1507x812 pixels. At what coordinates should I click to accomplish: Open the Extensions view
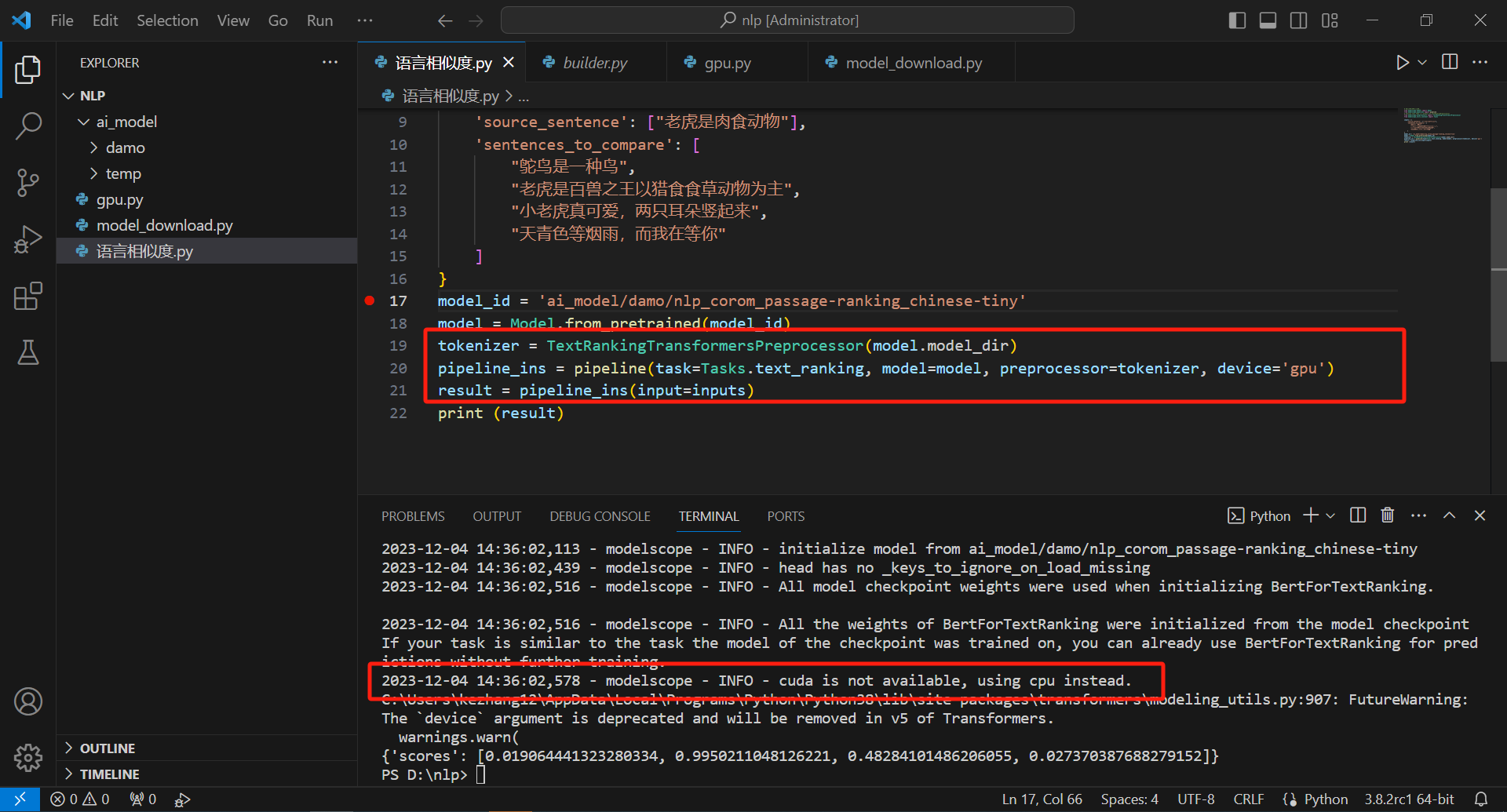click(x=28, y=296)
